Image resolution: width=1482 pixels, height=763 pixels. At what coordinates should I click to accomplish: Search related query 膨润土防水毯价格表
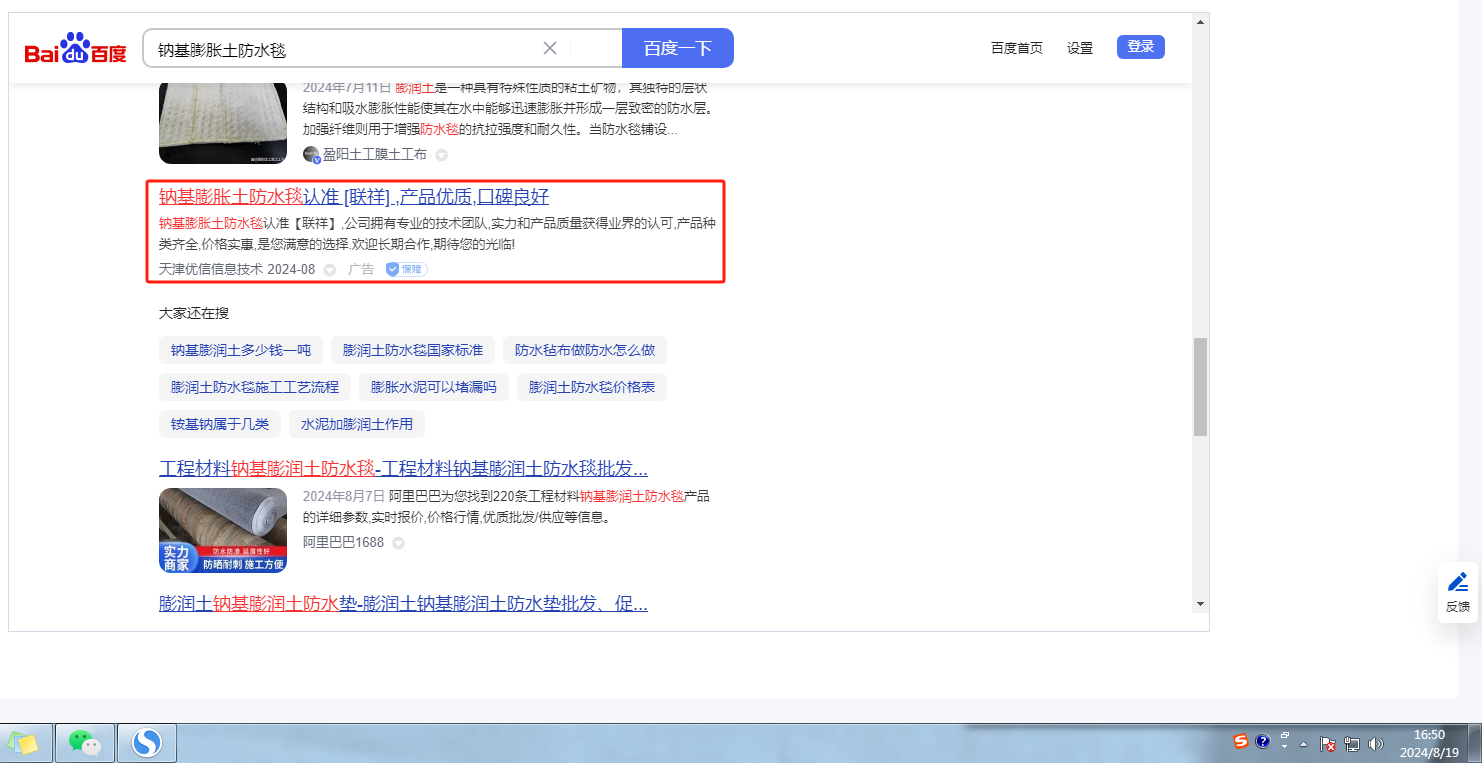pyautogui.click(x=592, y=387)
